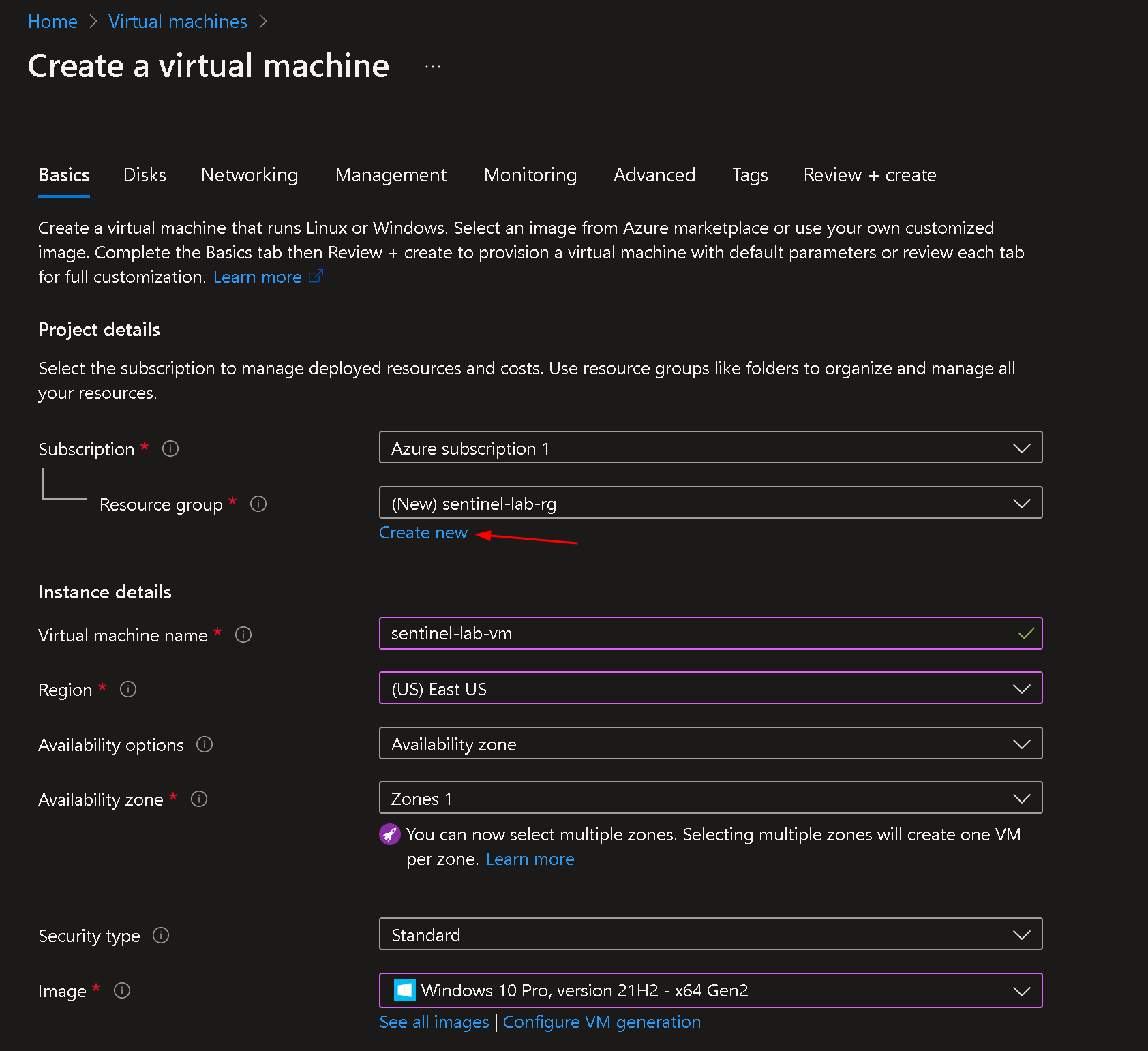Screen dimensions: 1148x1051
Task: Expand the Security type dropdown
Action: coord(710,934)
